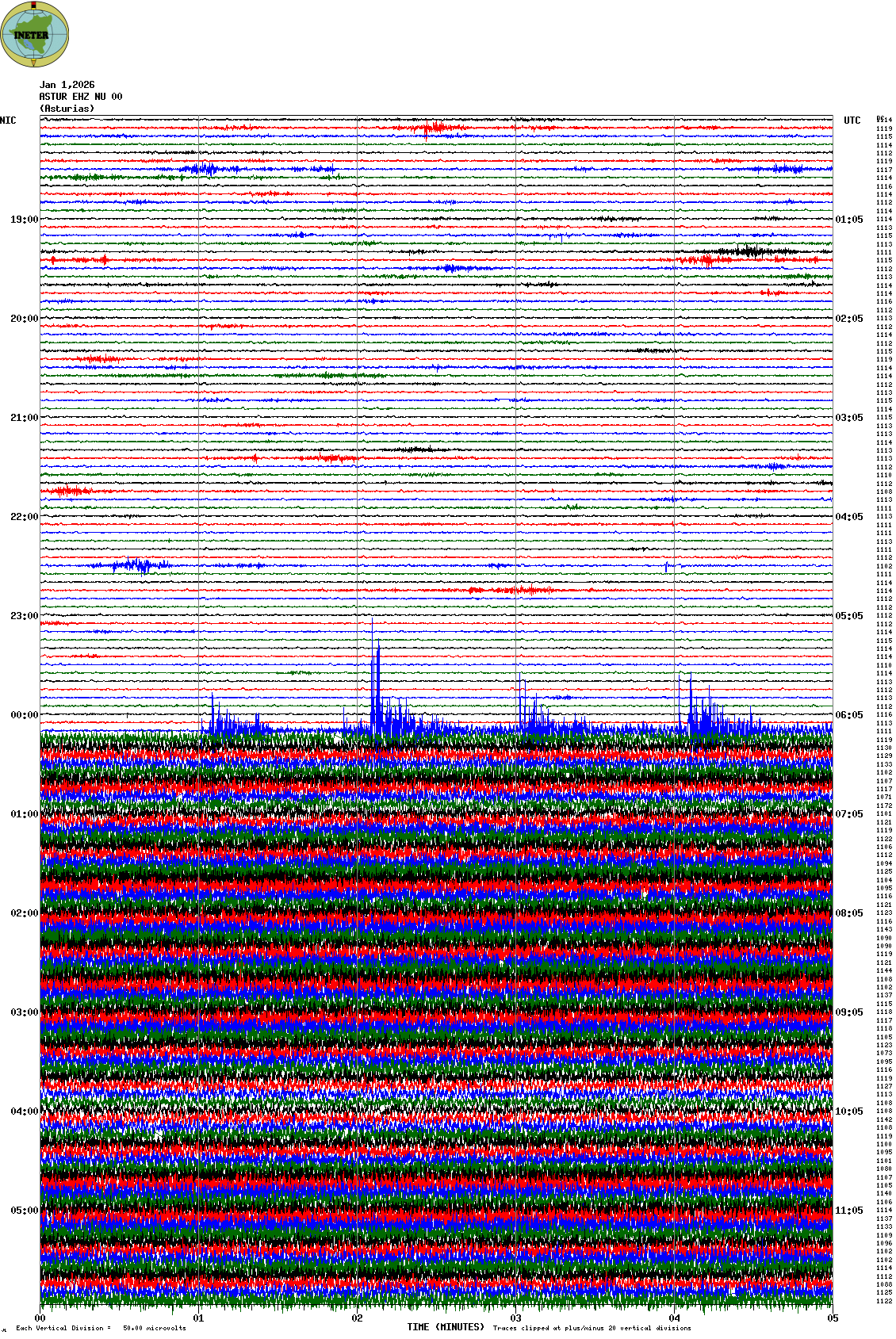Click the 02 minute tick on bottom axis
The image size is (896, 1339).
click(357, 1318)
